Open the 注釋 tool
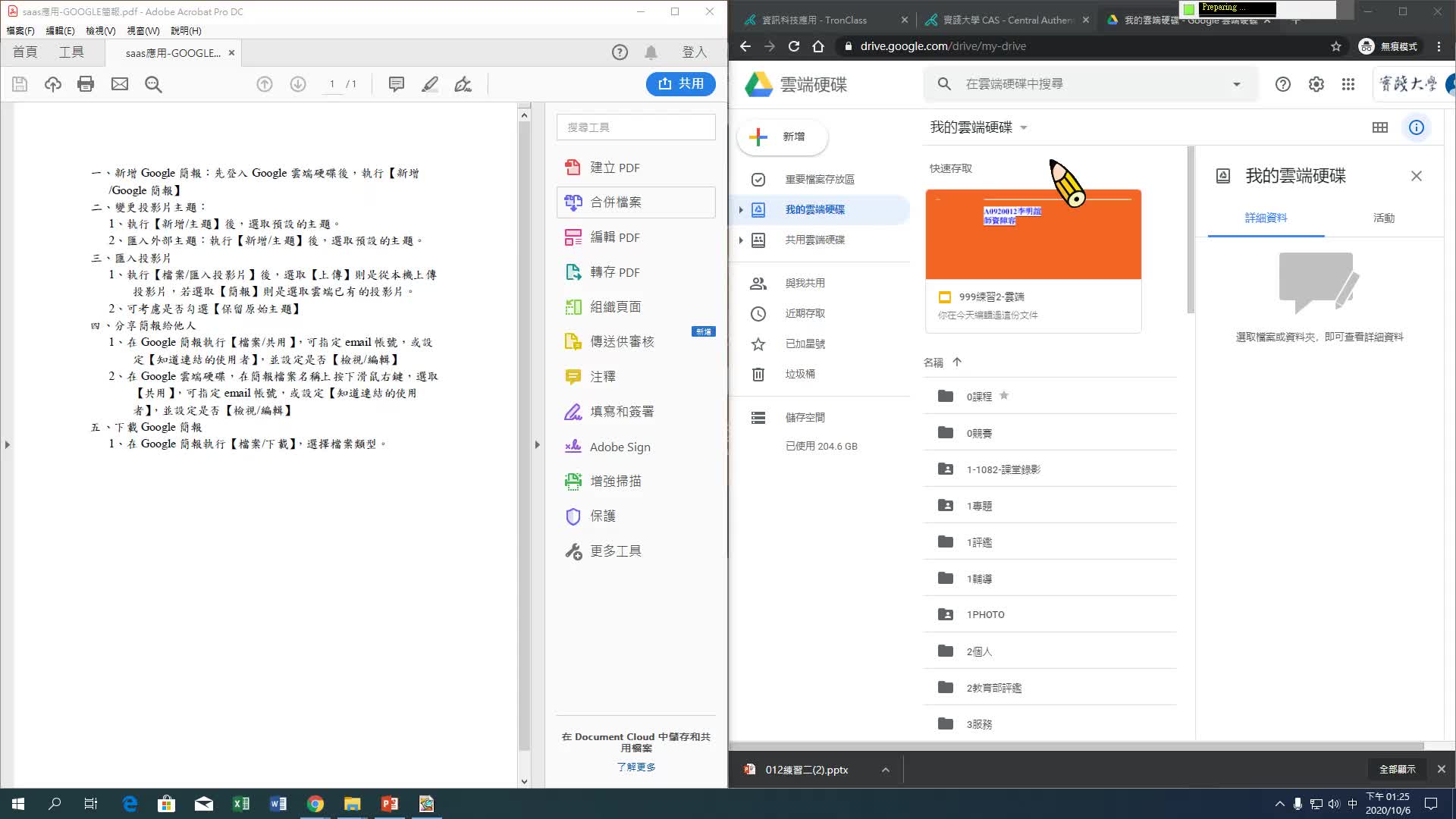 (635, 377)
